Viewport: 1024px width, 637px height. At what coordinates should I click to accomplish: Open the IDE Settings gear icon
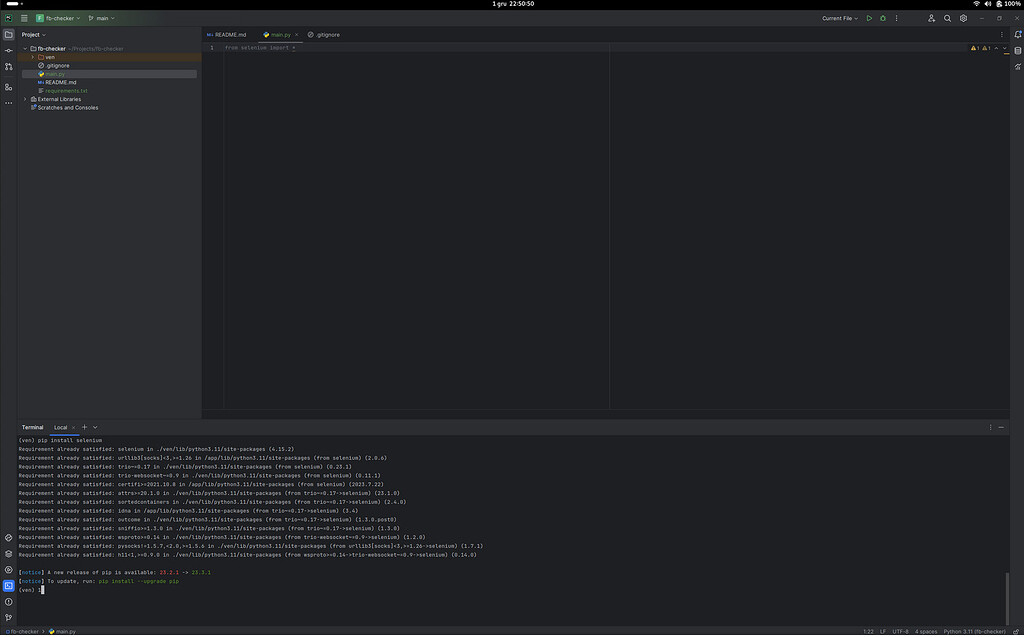963,18
